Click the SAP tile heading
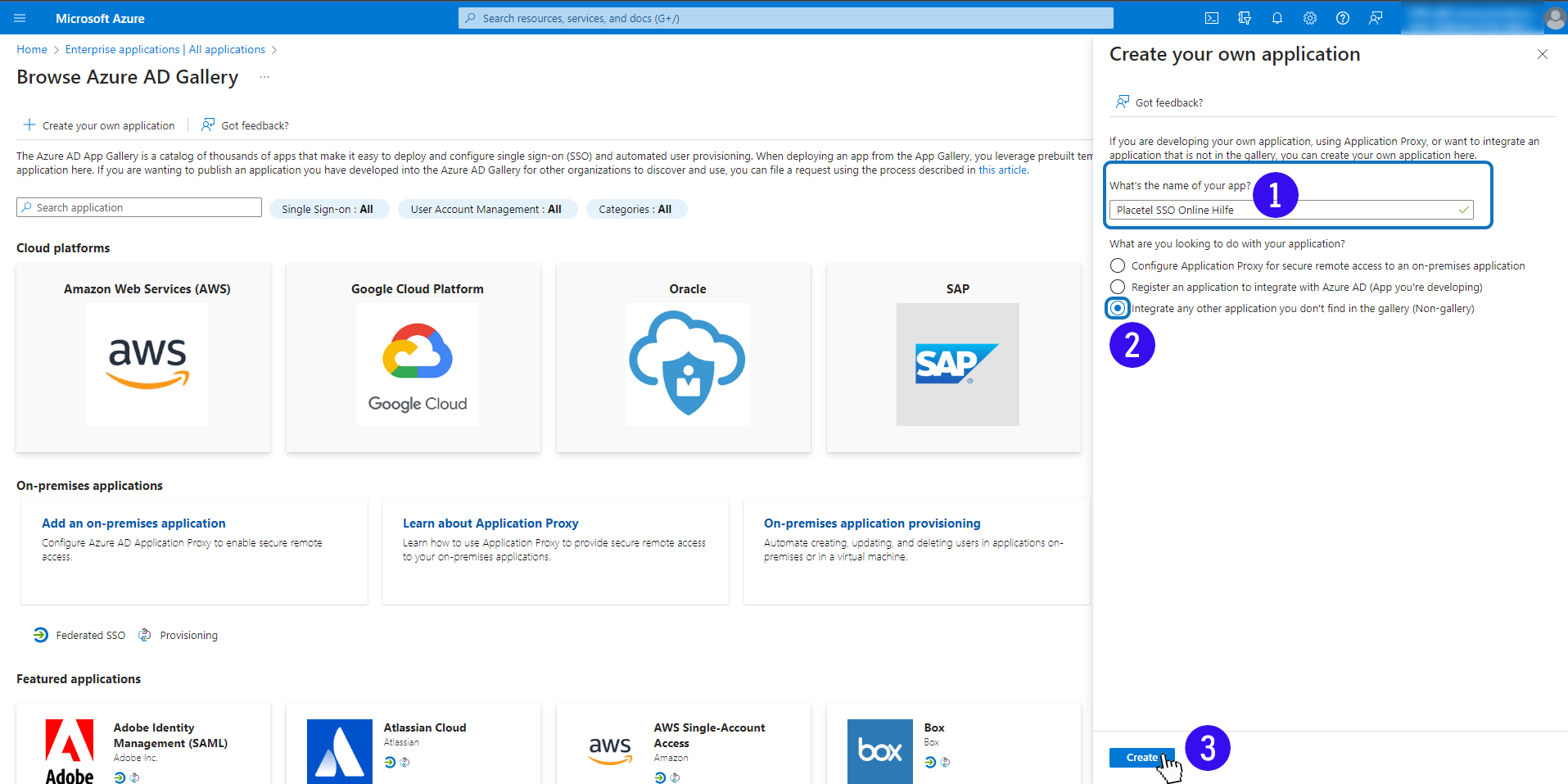 pyautogui.click(x=958, y=288)
